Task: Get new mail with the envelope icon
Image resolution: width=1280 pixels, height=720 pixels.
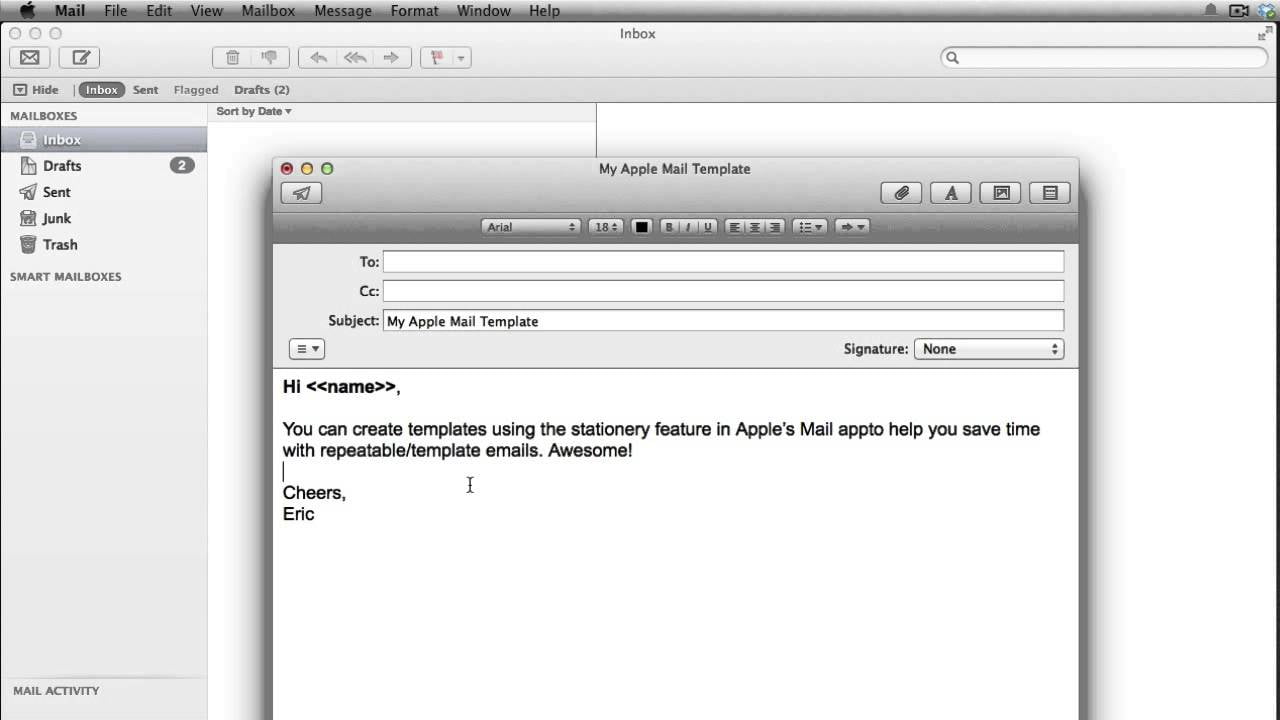Action: tap(29, 57)
